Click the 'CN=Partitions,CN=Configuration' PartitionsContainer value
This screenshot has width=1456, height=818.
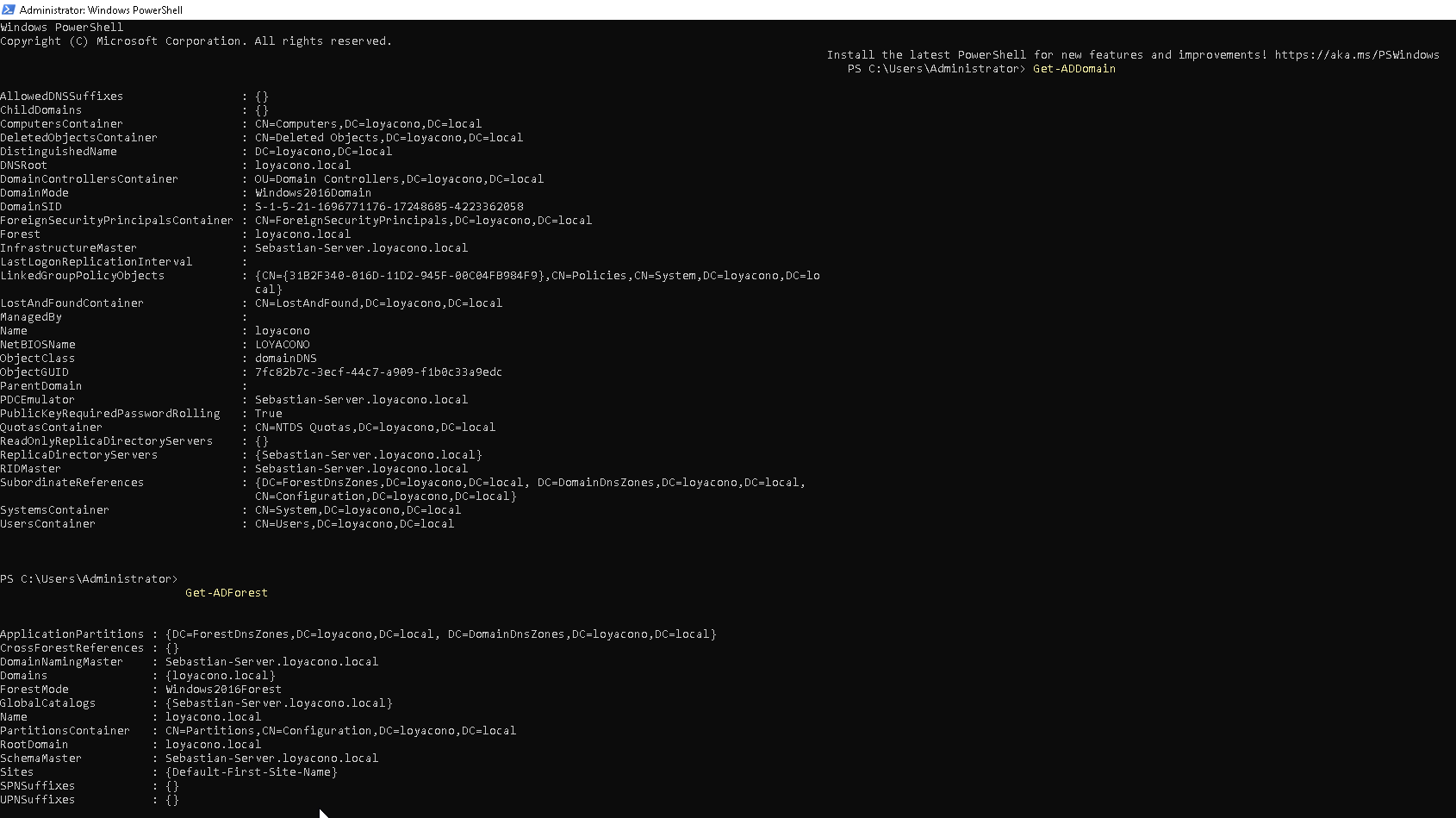pyautogui.click(x=340, y=731)
